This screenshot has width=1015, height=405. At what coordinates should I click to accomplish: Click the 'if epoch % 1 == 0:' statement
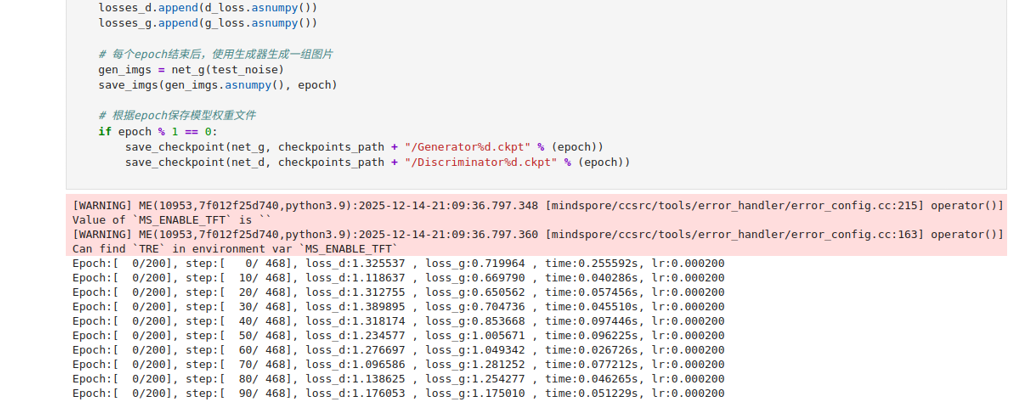tap(157, 132)
